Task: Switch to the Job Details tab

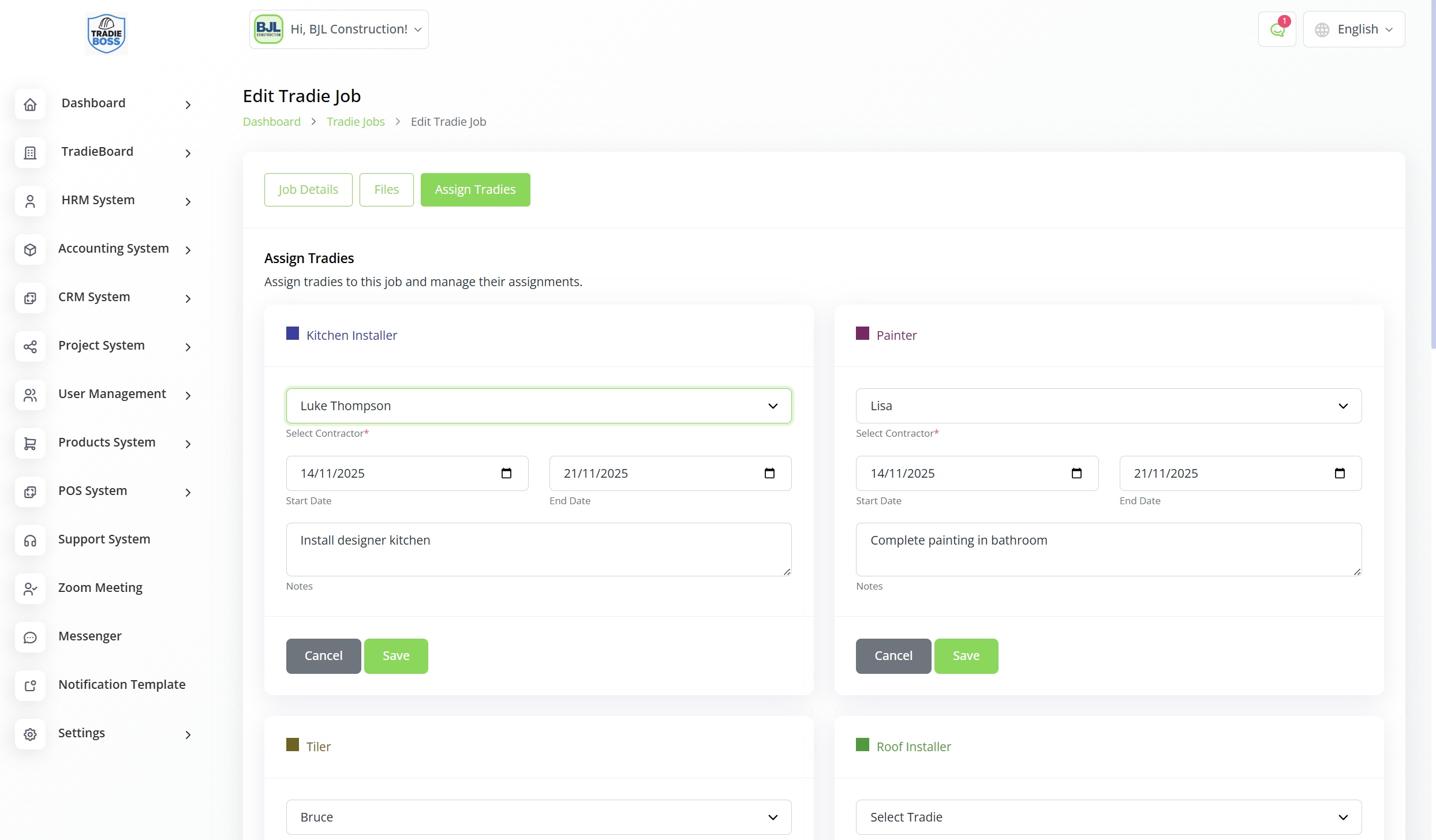Action: click(308, 189)
